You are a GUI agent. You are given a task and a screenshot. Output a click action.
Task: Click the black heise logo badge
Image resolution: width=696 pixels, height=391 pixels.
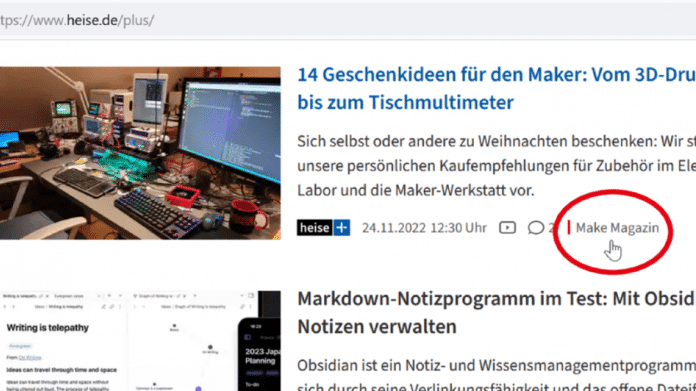(x=315, y=228)
